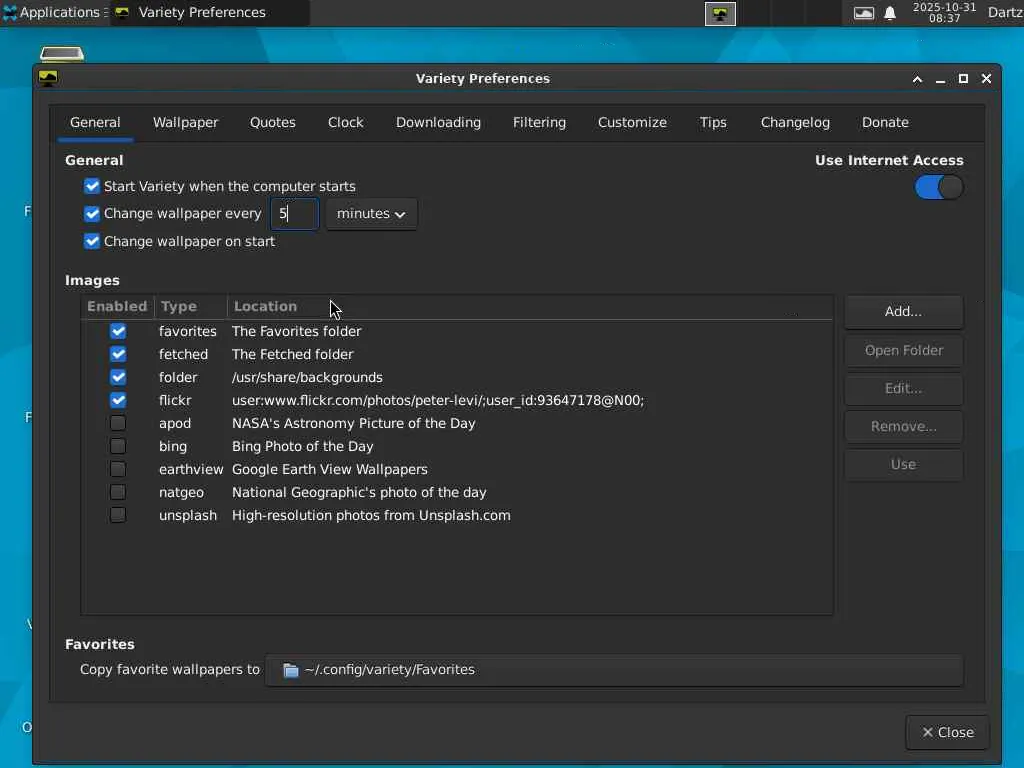Click the clock date in the top panel
The image size is (1024, 768).
click(x=944, y=12)
